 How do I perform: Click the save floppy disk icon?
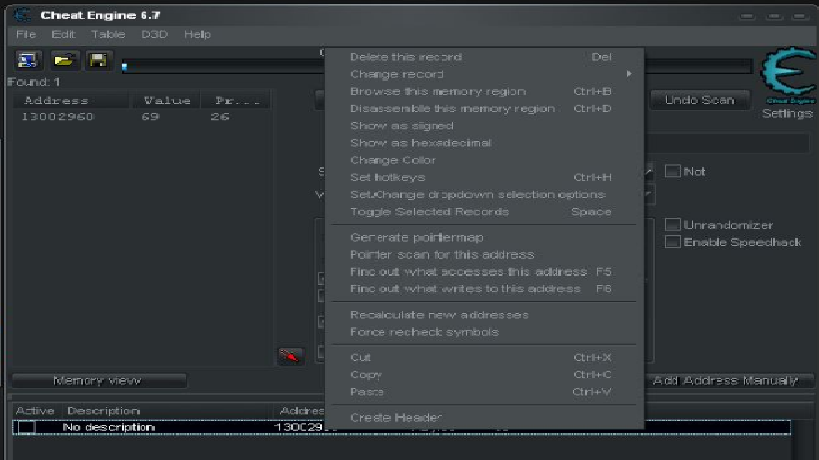click(97, 61)
